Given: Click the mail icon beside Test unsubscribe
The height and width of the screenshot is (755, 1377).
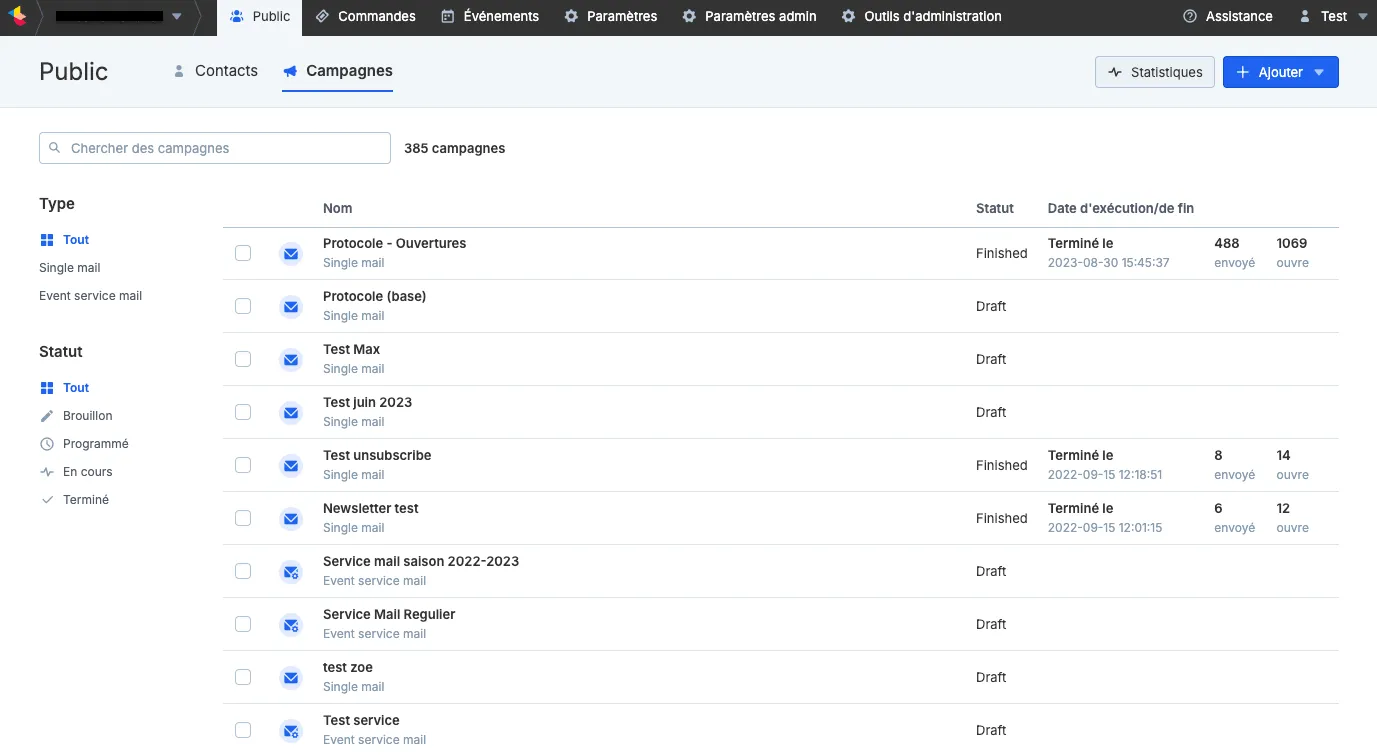Looking at the screenshot, I should pyautogui.click(x=291, y=466).
